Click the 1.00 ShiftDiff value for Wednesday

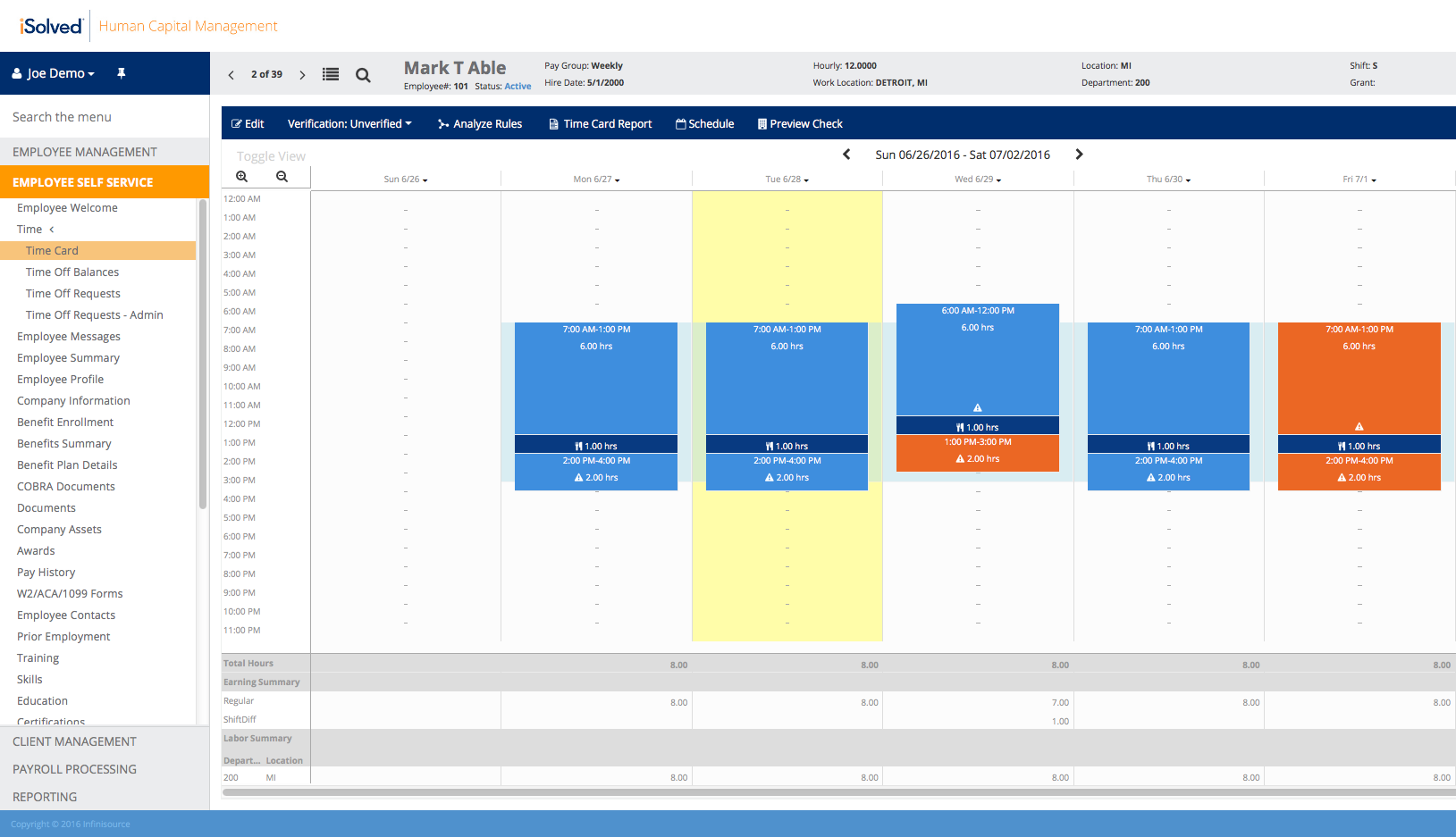[1060, 722]
